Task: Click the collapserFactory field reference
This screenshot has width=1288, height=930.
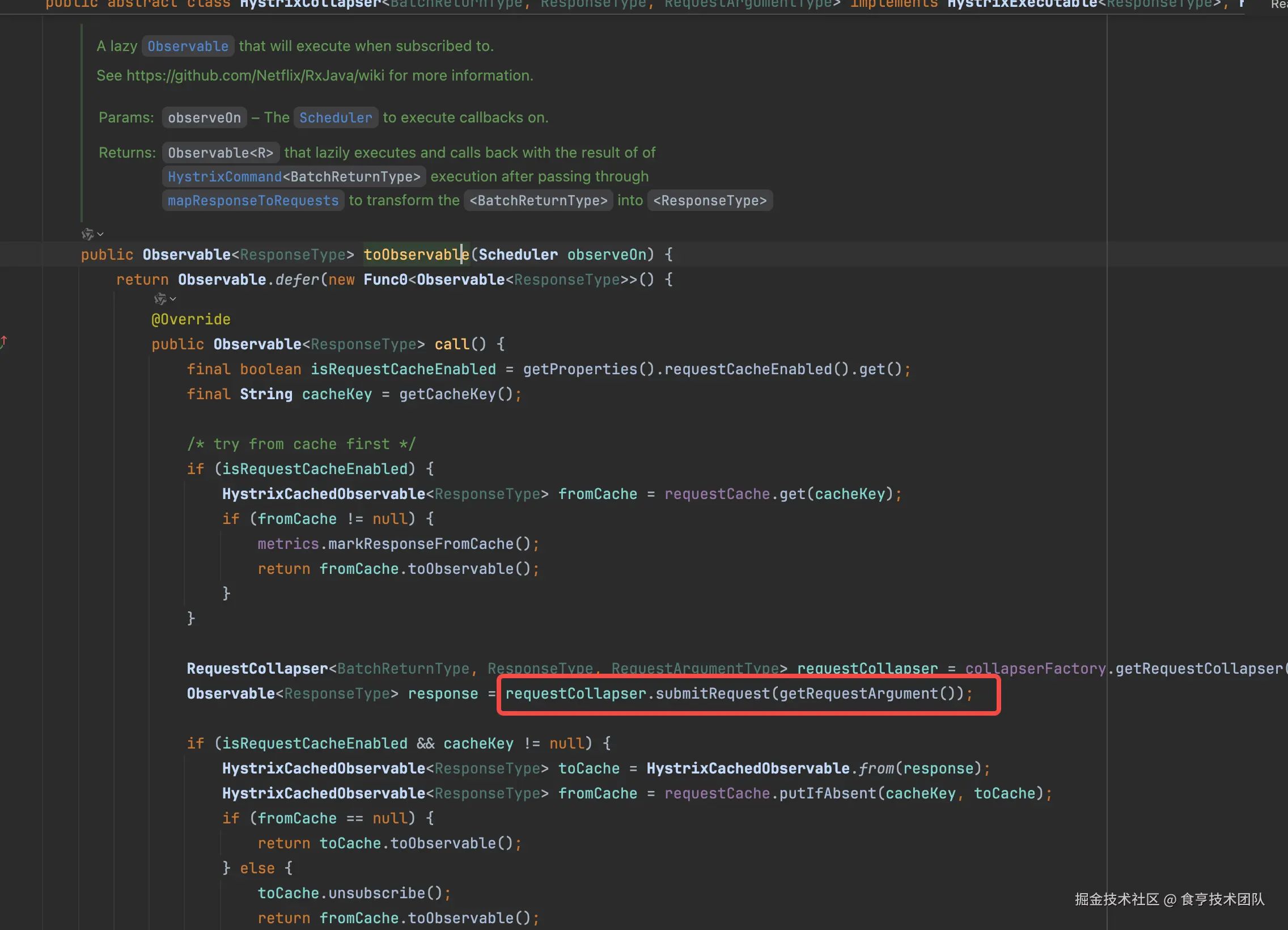Action: [1035, 669]
